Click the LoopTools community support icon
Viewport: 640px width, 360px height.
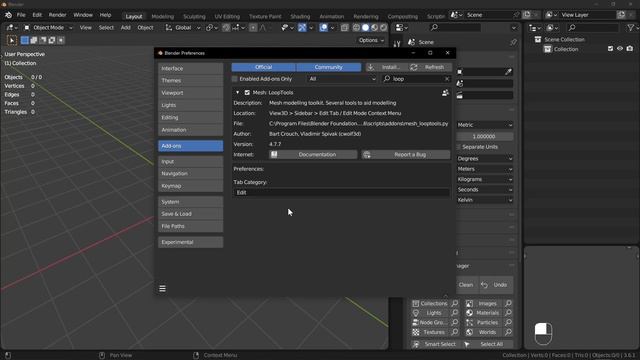tap(445, 93)
